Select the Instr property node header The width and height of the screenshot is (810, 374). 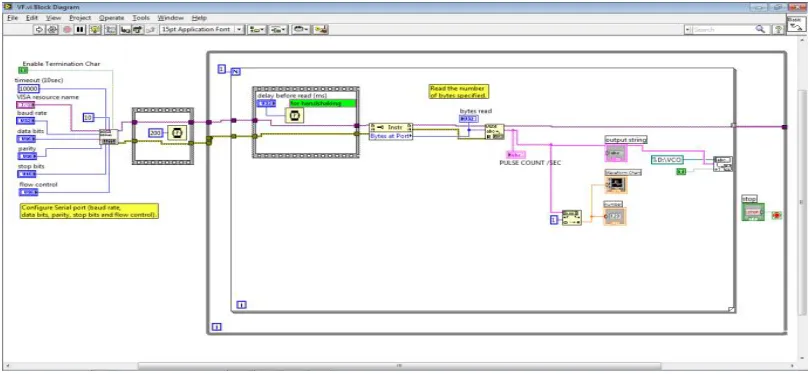click(x=391, y=128)
